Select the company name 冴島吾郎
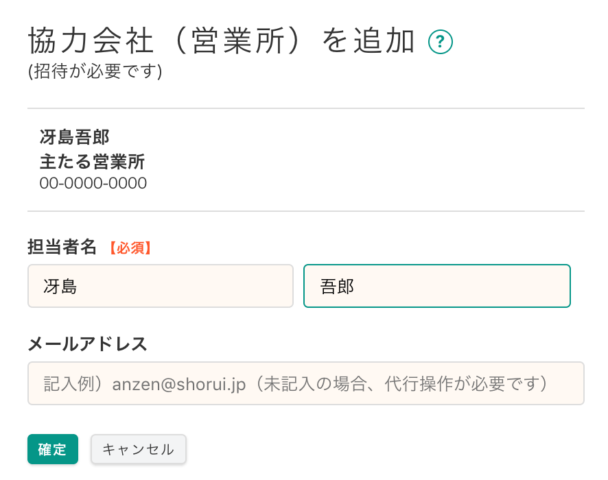The image size is (608, 480). 74,137
